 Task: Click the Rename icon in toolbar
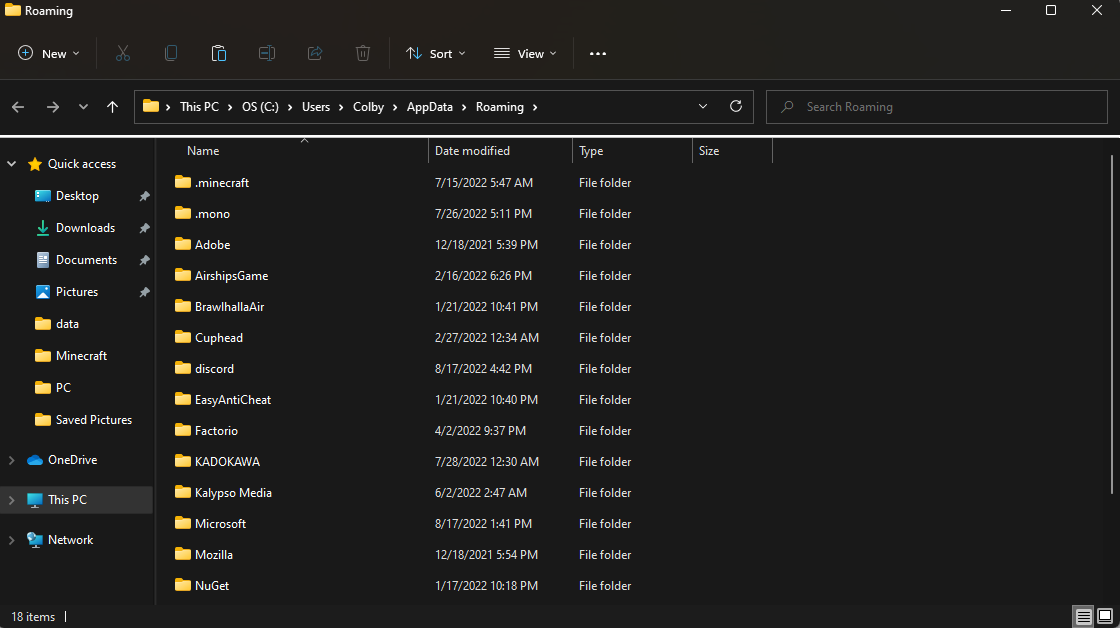point(267,54)
